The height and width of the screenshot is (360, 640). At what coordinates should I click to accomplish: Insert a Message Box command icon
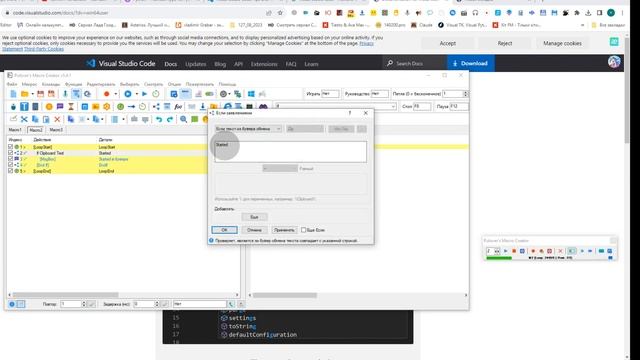[x=60, y=107]
